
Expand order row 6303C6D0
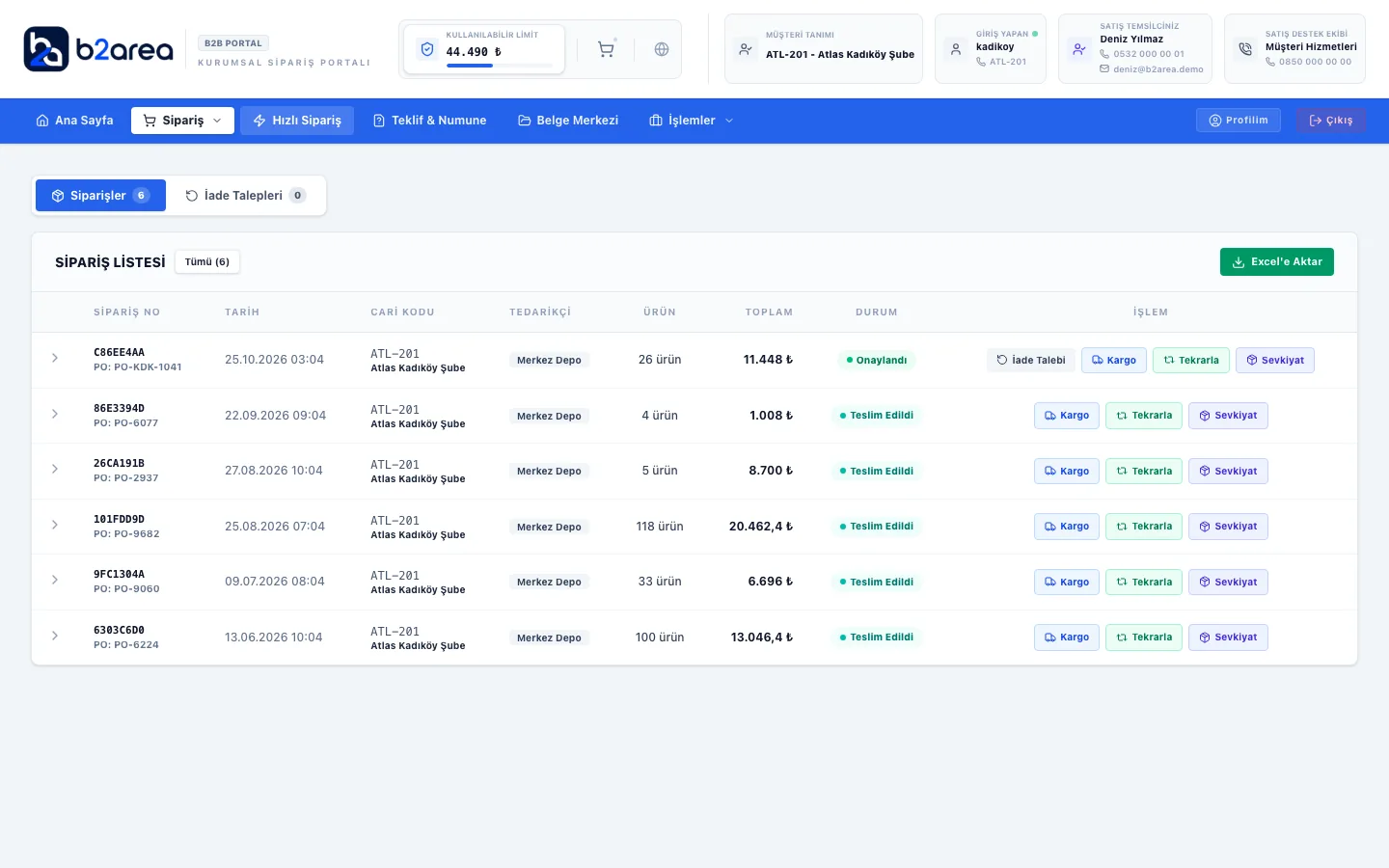55,637
